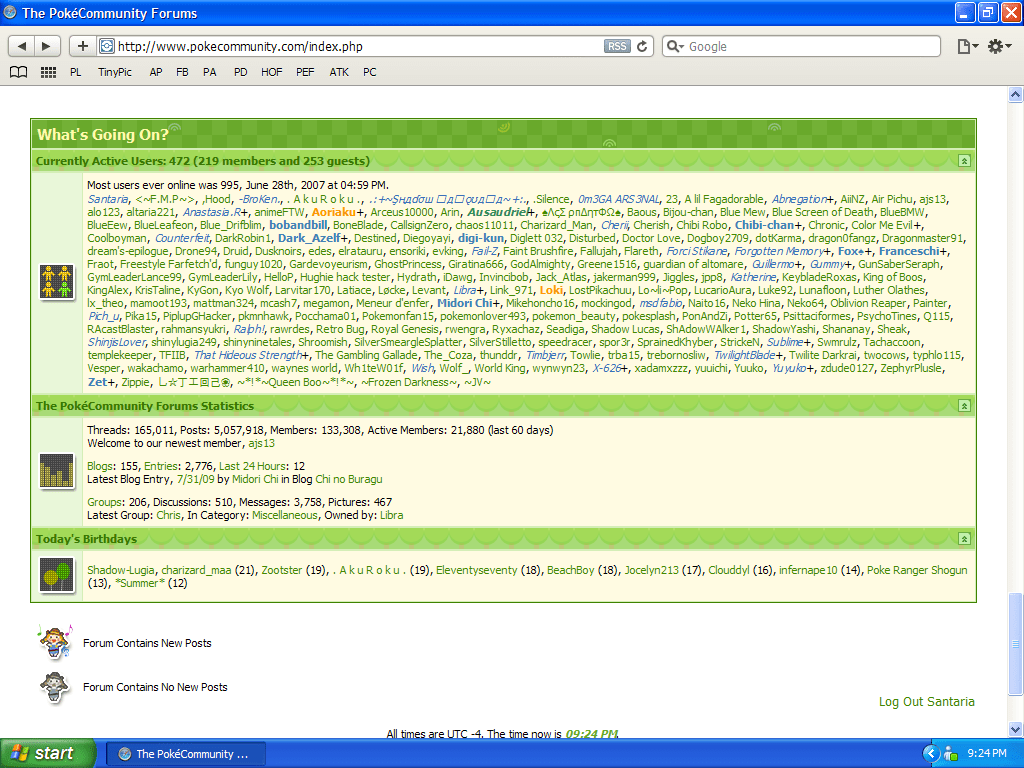Open the FB bookmark
1024x768 pixels.
(182, 72)
